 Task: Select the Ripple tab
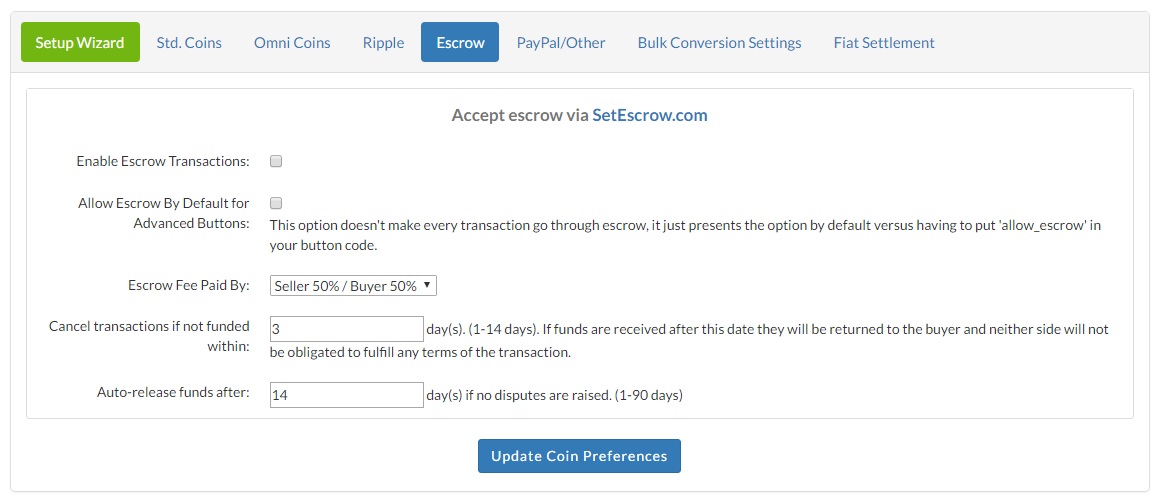point(384,43)
